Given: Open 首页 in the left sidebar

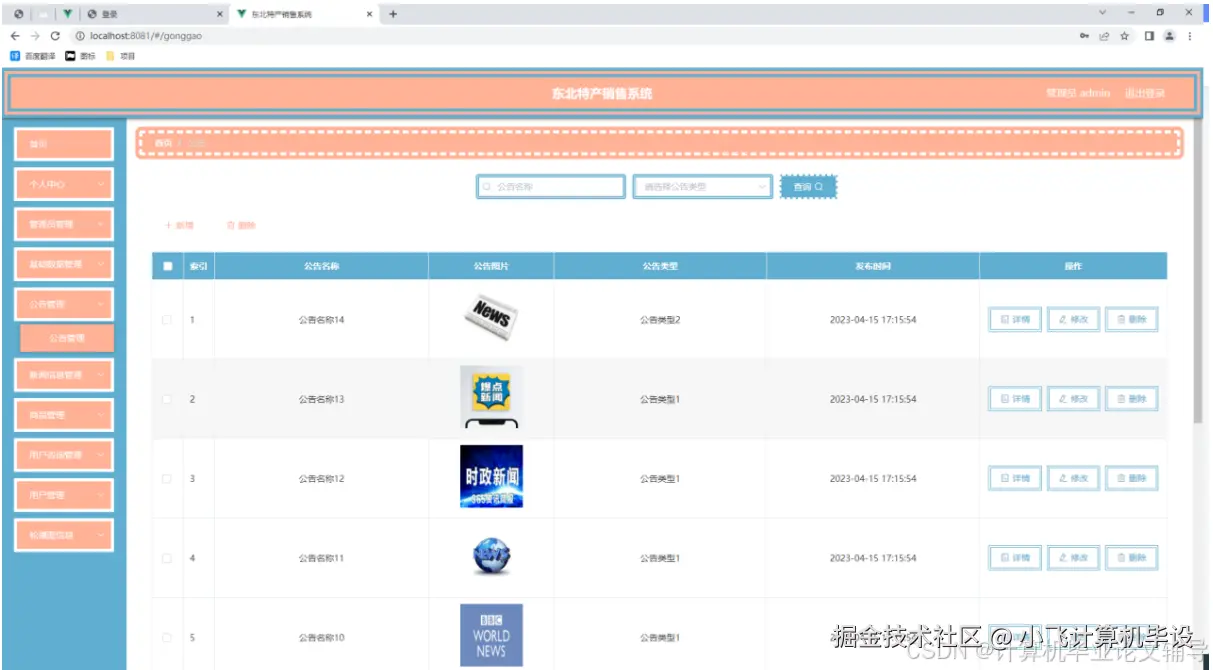Looking at the screenshot, I should click(64, 144).
